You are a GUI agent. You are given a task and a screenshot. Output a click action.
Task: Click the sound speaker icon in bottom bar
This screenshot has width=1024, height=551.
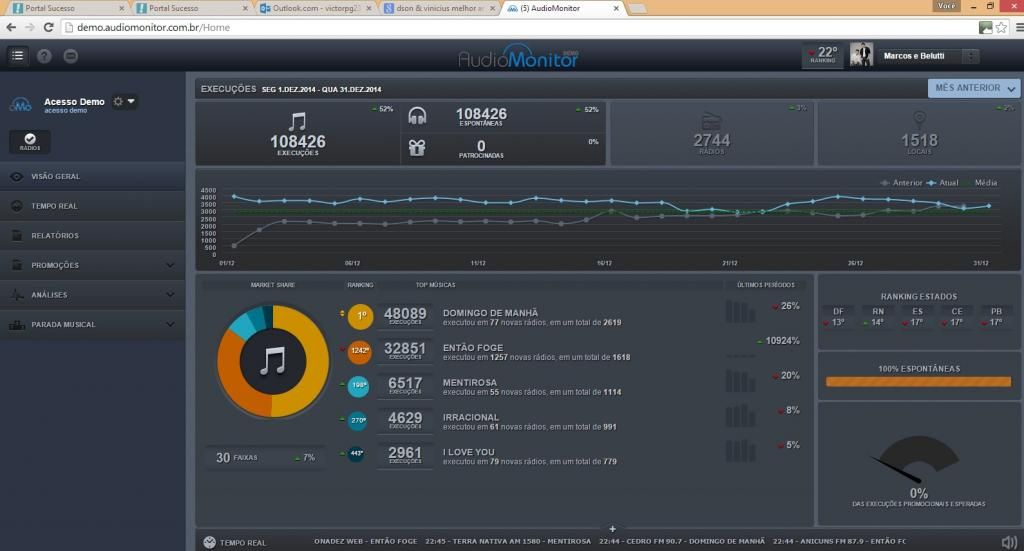click(x=1008, y=542)
